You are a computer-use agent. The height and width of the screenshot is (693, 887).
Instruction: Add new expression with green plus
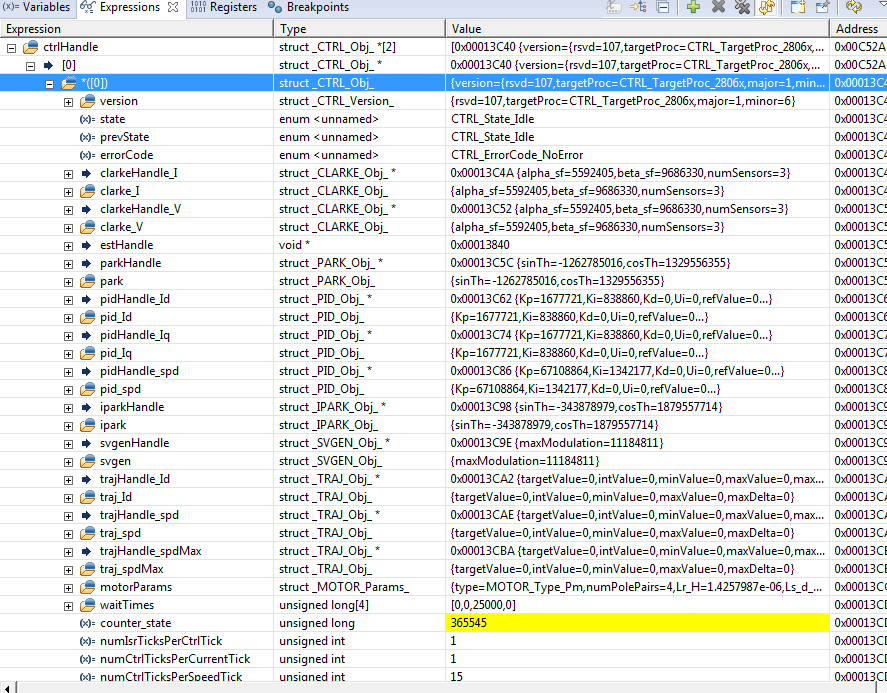pos(694,7)
